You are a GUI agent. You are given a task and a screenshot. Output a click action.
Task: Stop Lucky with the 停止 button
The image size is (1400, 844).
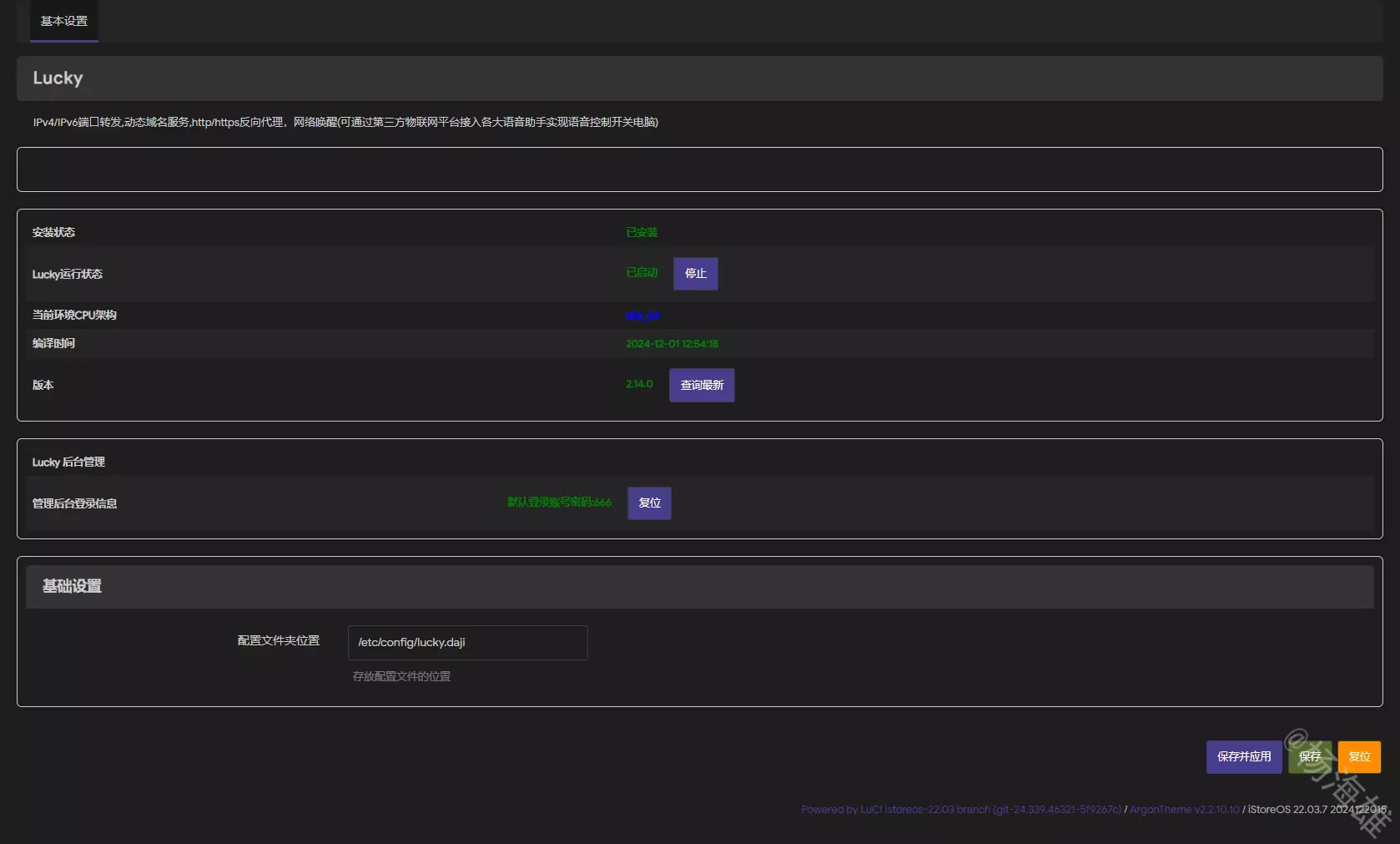click(x=696, y=274)
